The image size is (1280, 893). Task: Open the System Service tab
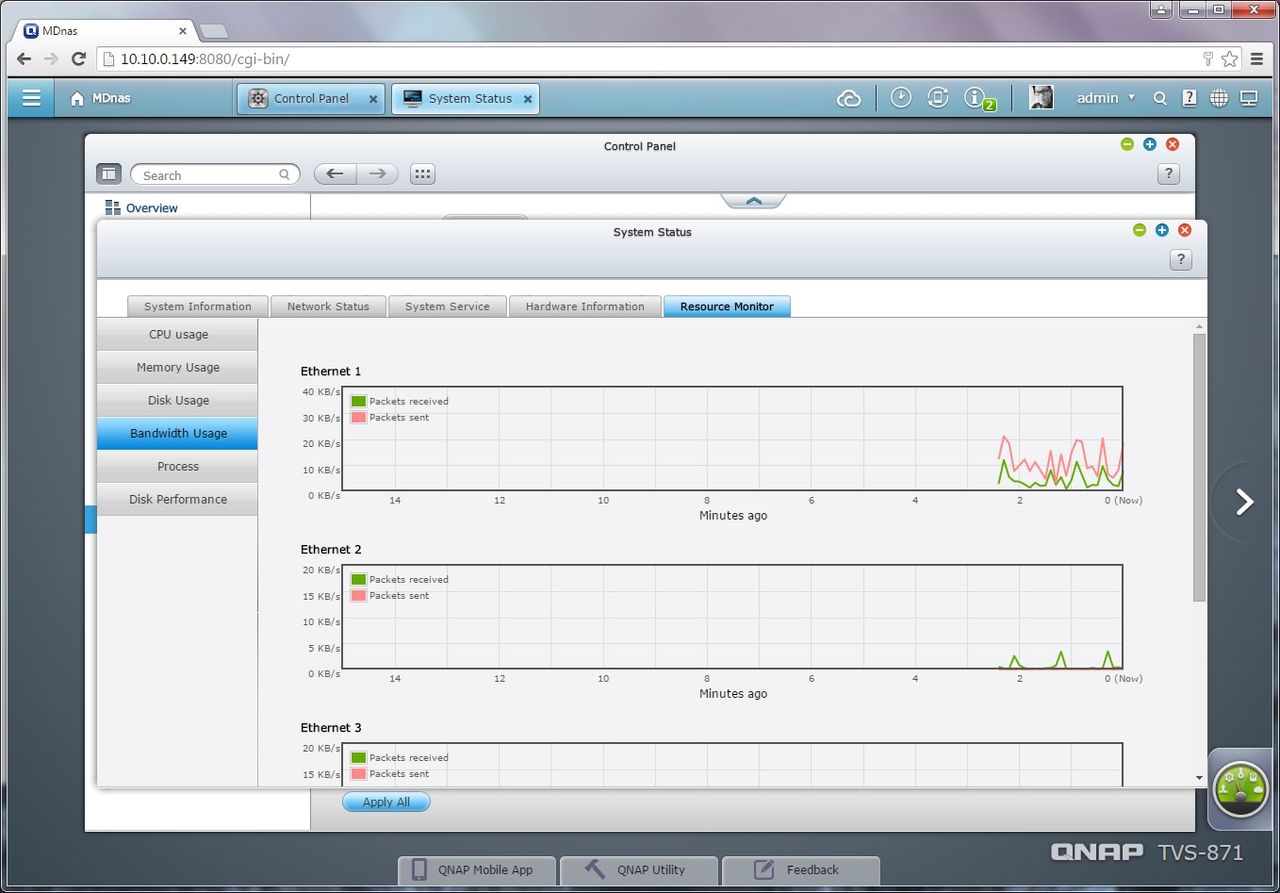pyautogui.click(x=447, y=306)
